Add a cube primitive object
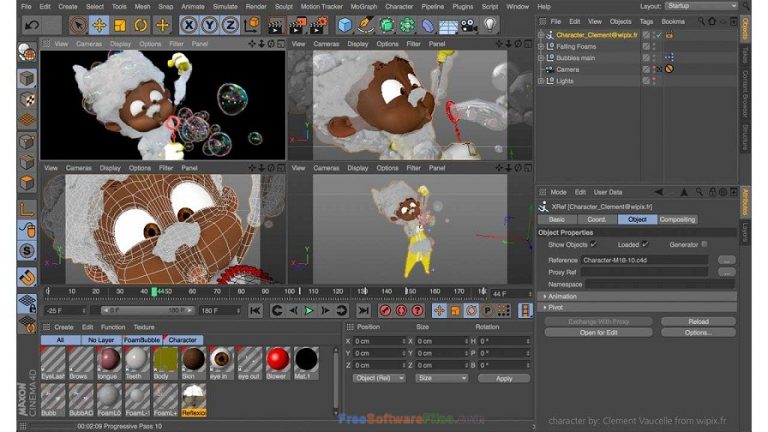 [345, 25]
